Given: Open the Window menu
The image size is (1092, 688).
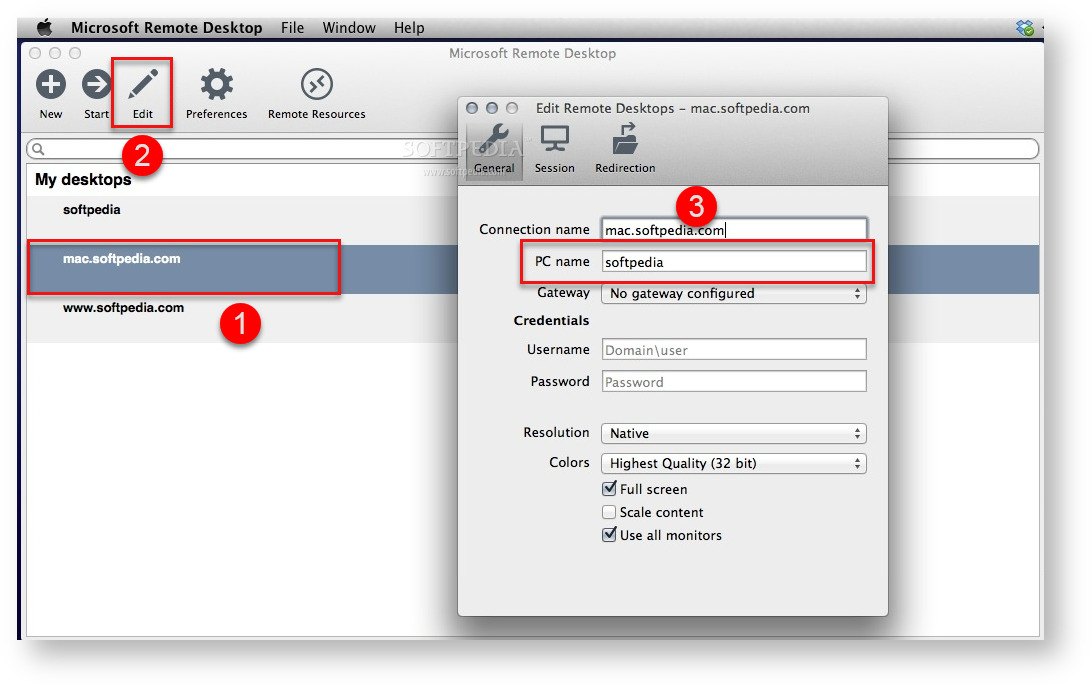Looking at the screenshot, I should pos(349,28).
